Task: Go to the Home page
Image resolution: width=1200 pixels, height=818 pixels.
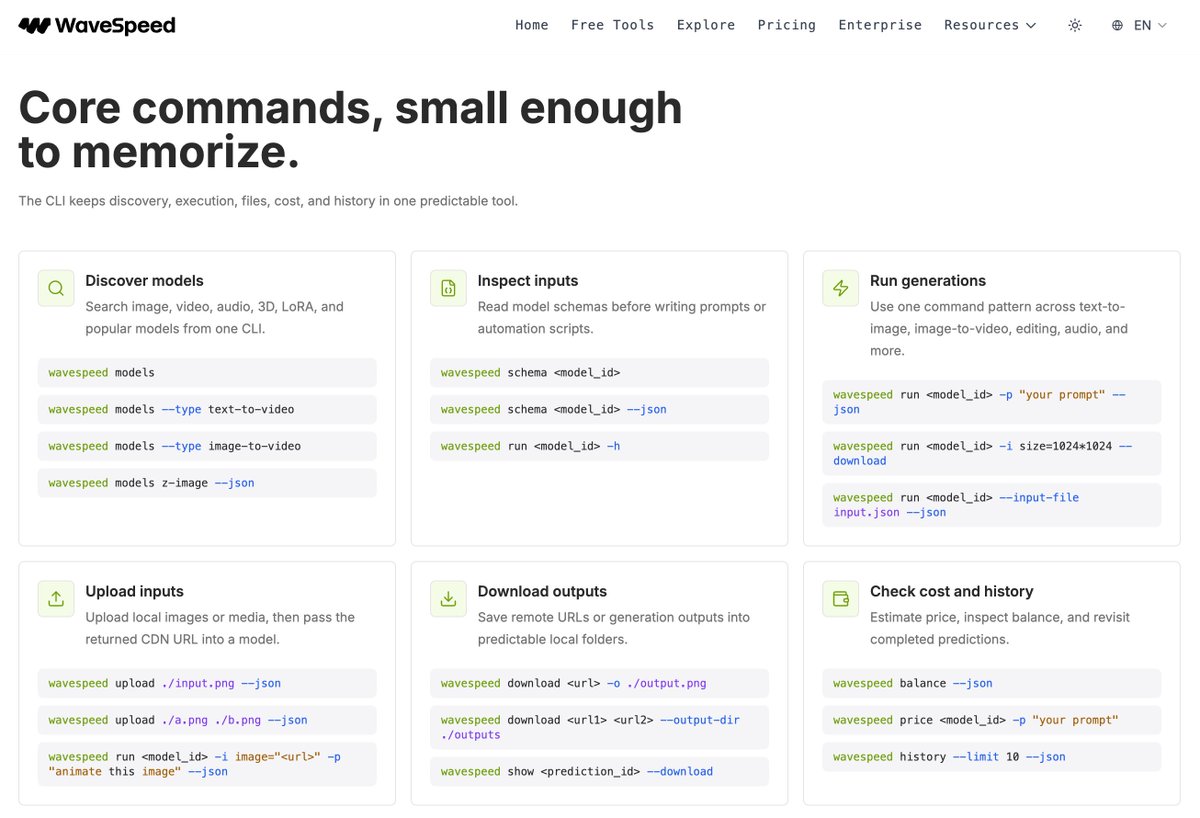Action: [532, 25]
